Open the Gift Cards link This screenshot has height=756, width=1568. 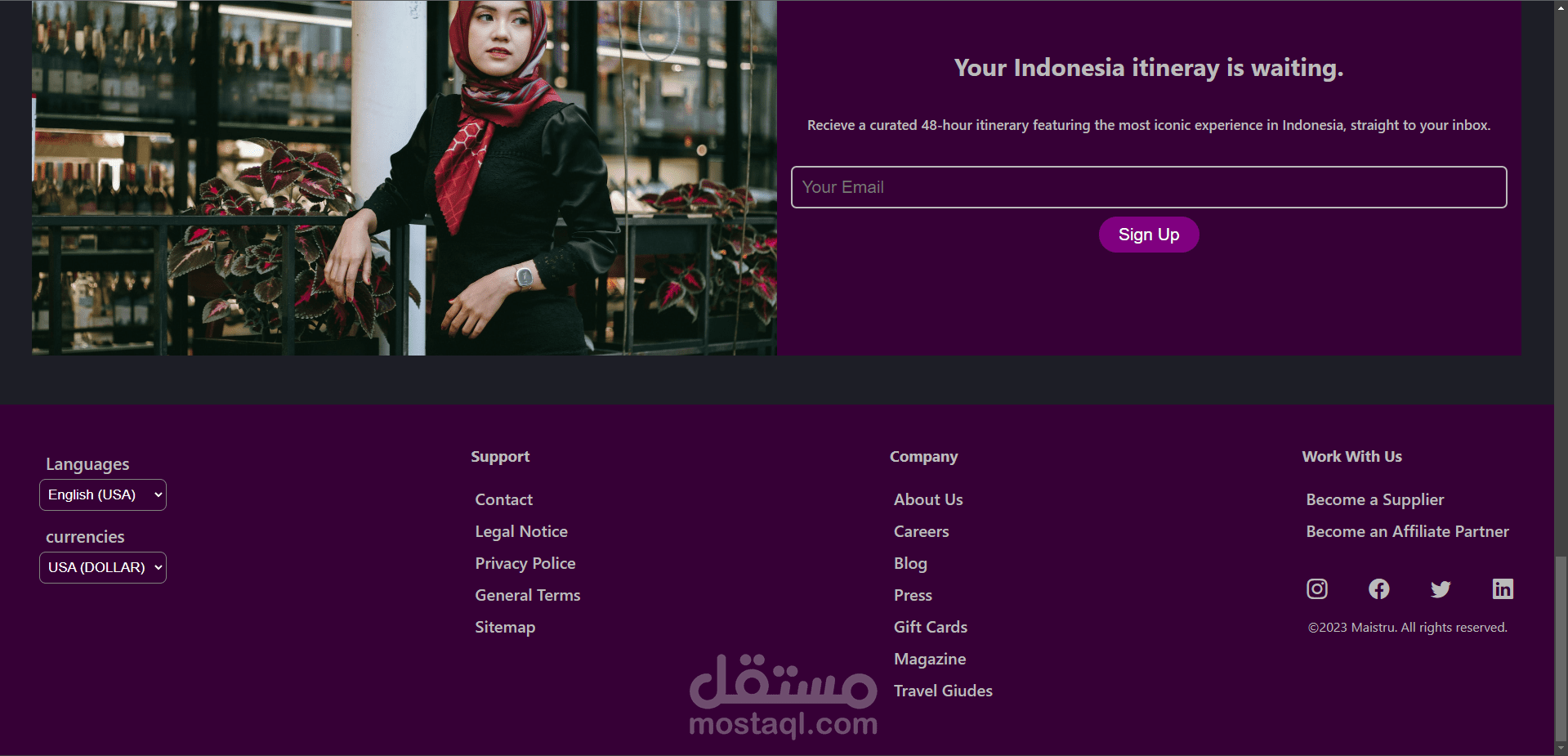point(931,627)
